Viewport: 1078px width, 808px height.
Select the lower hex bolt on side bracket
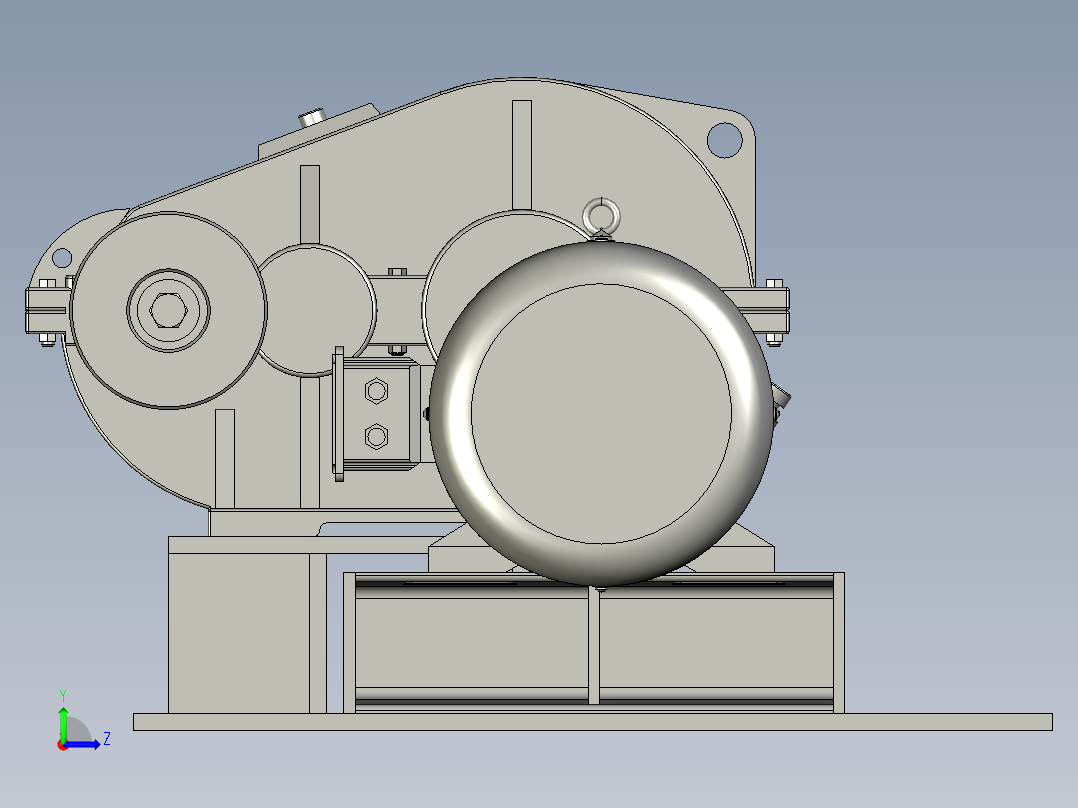(377, 436)
